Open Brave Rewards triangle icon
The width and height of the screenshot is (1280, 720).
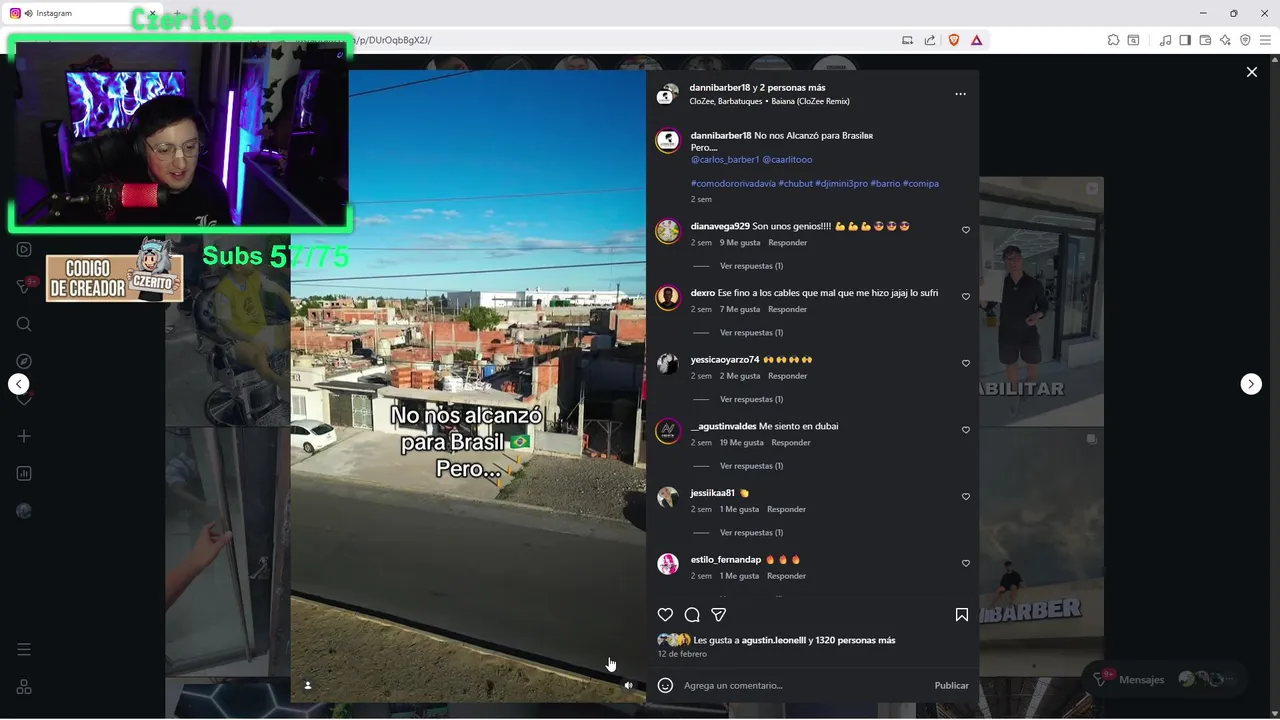(x=976, y=40)
